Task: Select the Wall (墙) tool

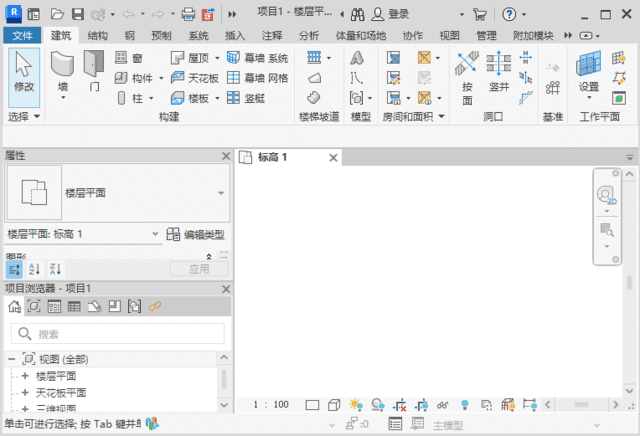Action: click(x=62, y=74)
